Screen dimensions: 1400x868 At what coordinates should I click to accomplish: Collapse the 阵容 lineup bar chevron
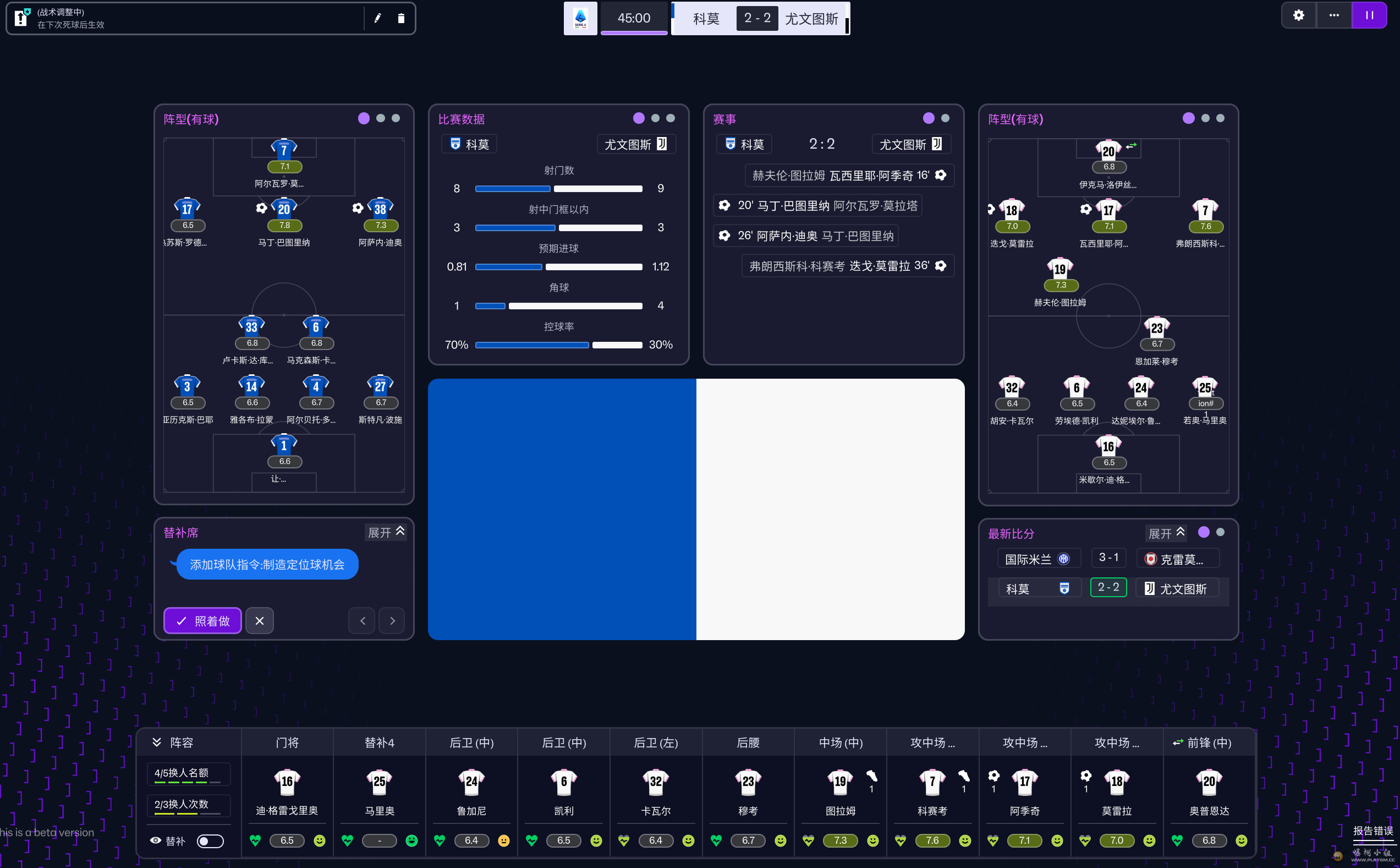(157, 743)
